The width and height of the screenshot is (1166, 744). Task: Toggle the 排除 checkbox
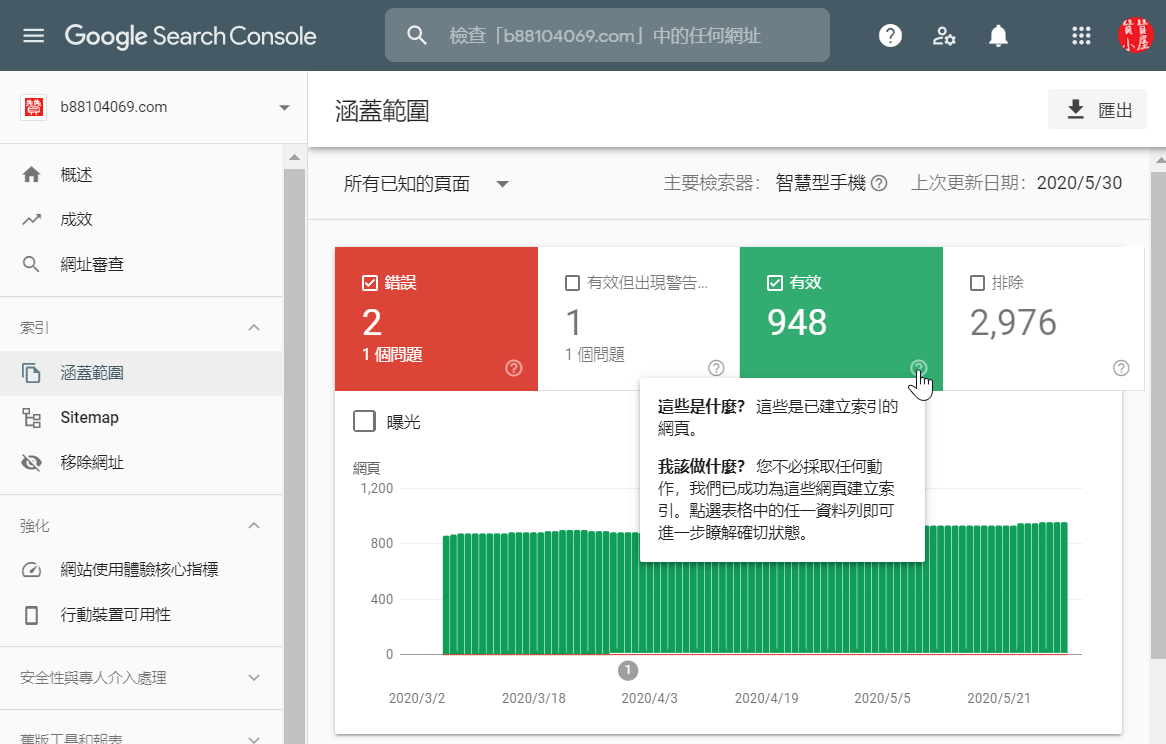(x=977, y=282)
